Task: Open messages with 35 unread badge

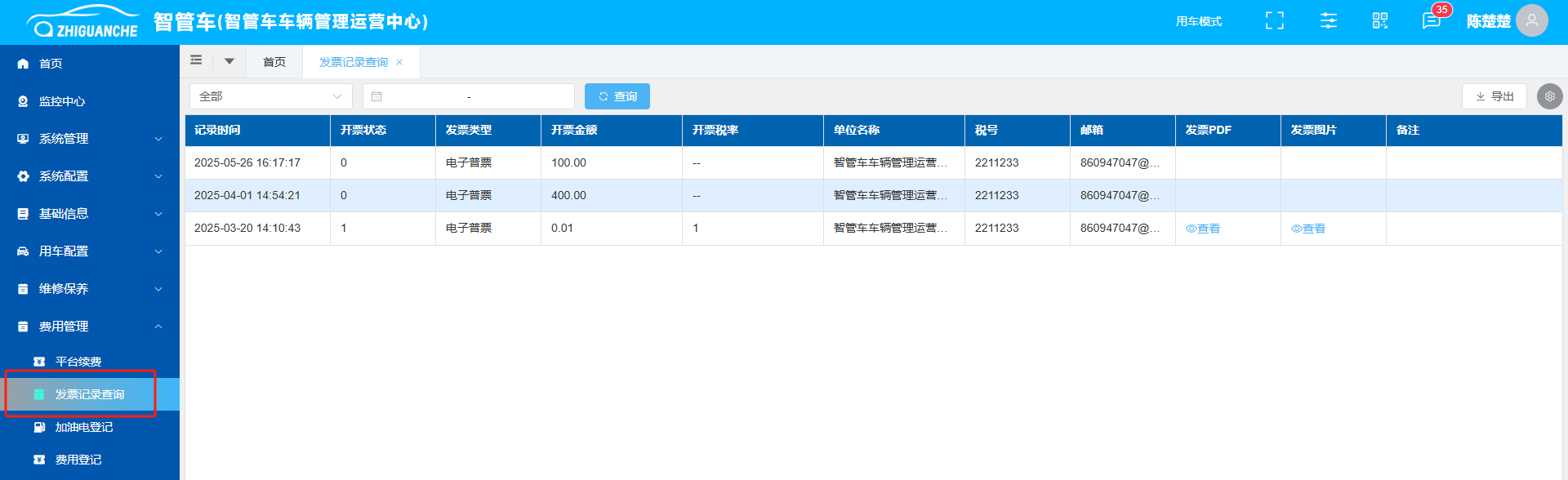Action: tap(1431, 21)
